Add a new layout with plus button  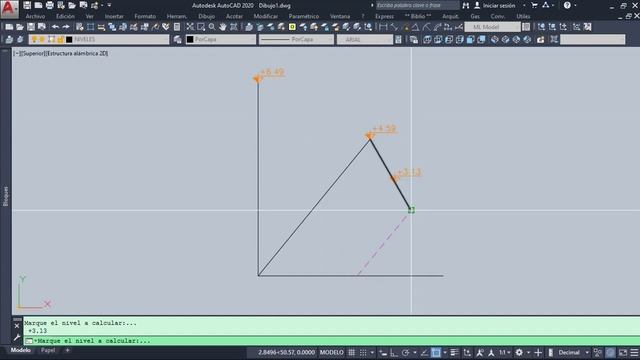[67, 350]
